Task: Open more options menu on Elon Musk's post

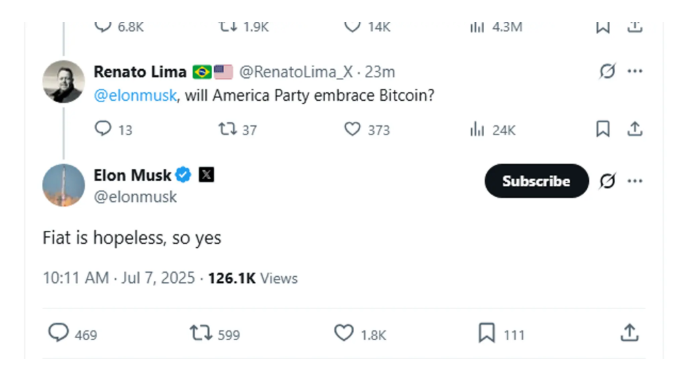Action: (635, 181)
